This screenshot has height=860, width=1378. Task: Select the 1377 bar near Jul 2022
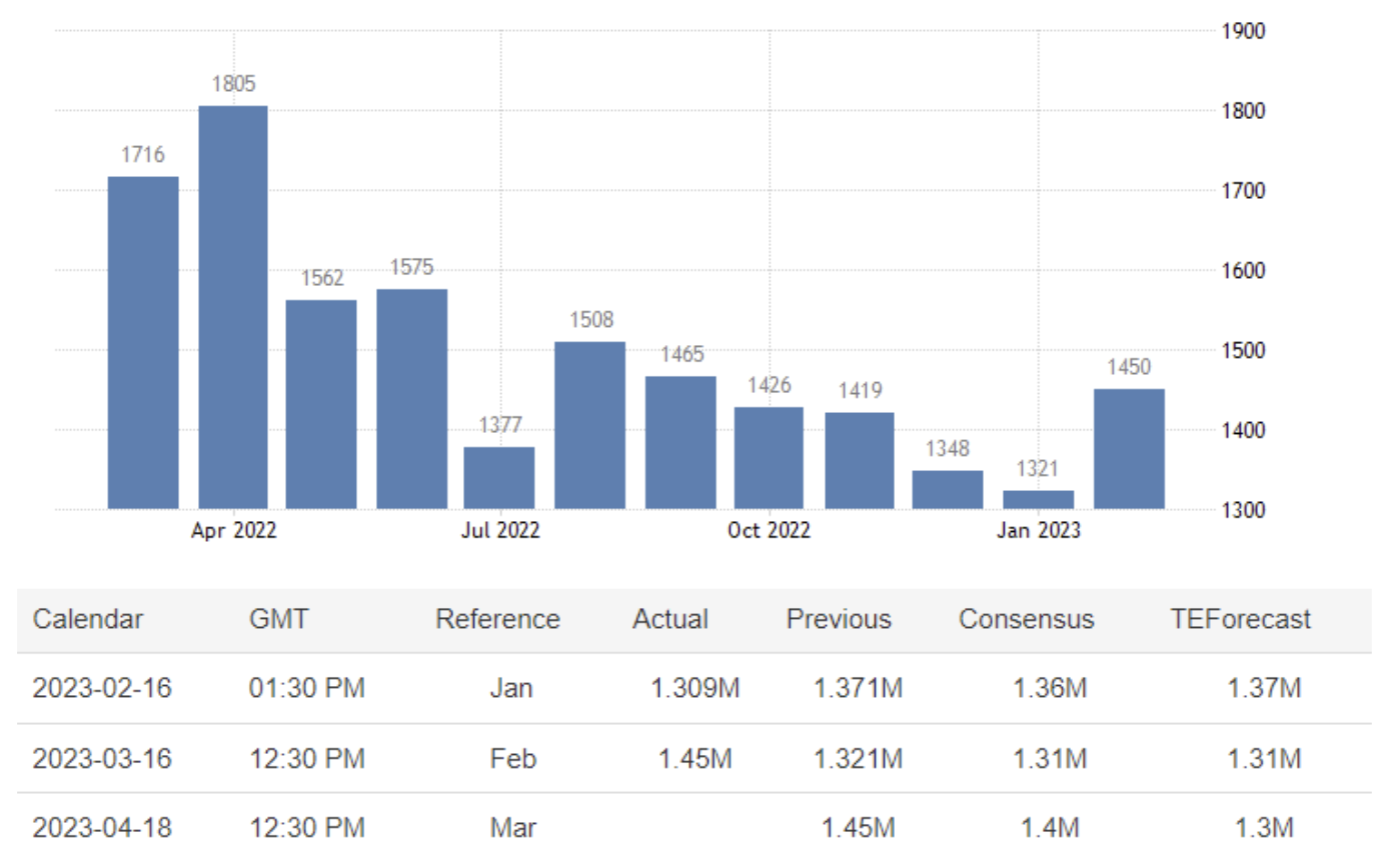click(x=499, y=478)
